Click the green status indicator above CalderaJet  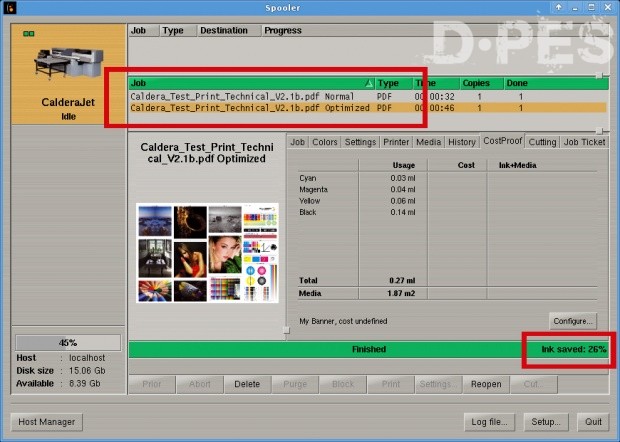[28, 34]
